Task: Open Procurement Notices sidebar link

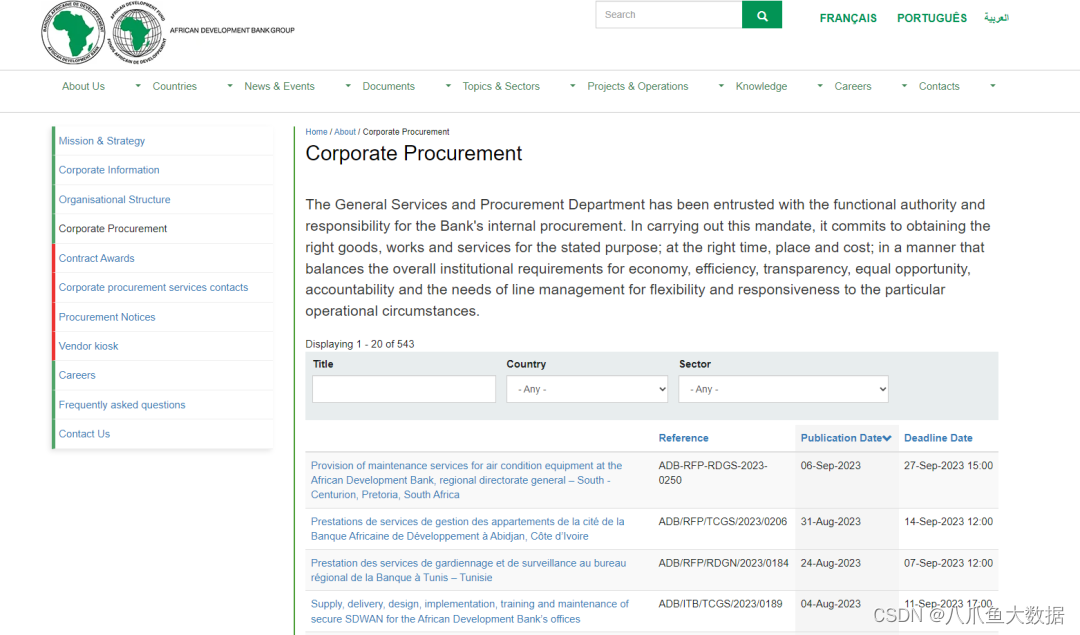Action: [x=107, y=317]
